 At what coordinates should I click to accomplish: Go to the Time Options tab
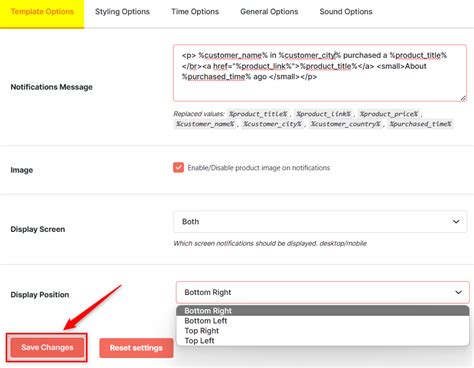click(195, 12)
